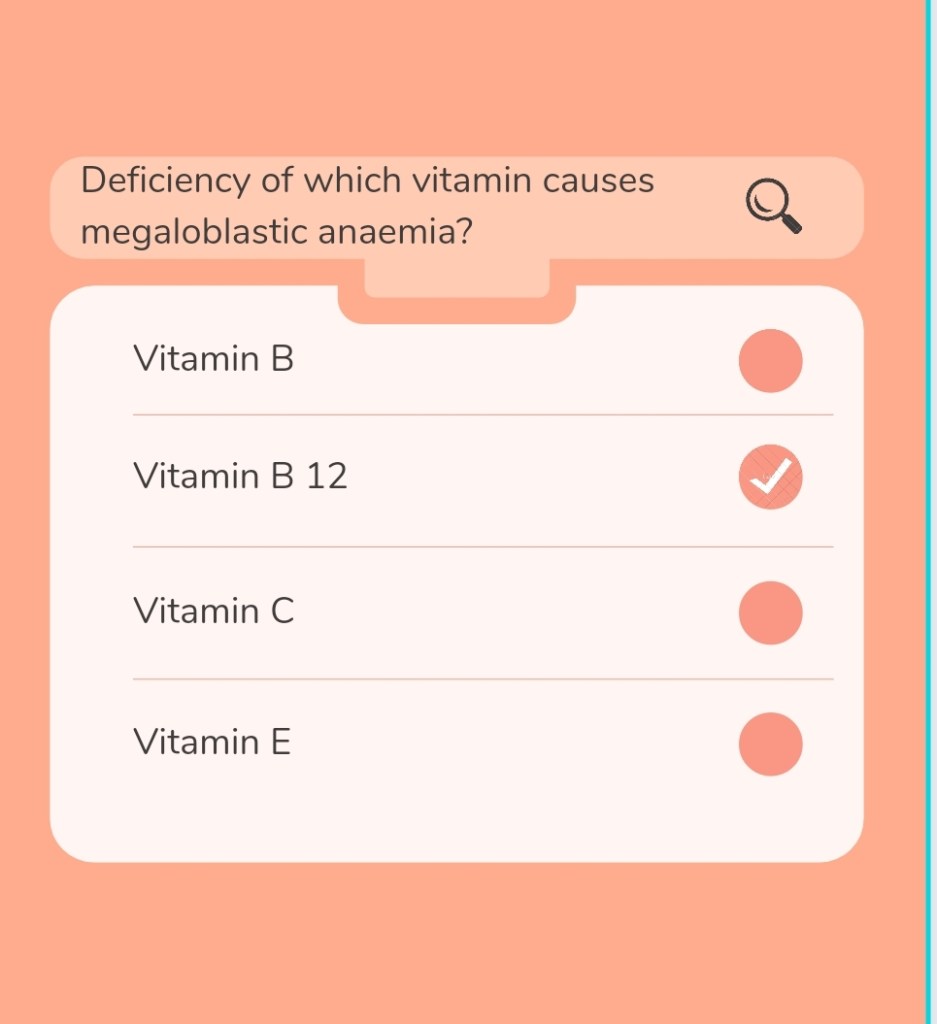
Task: Click the 'Vitamin B 12' option text
Action: [240, 476]
